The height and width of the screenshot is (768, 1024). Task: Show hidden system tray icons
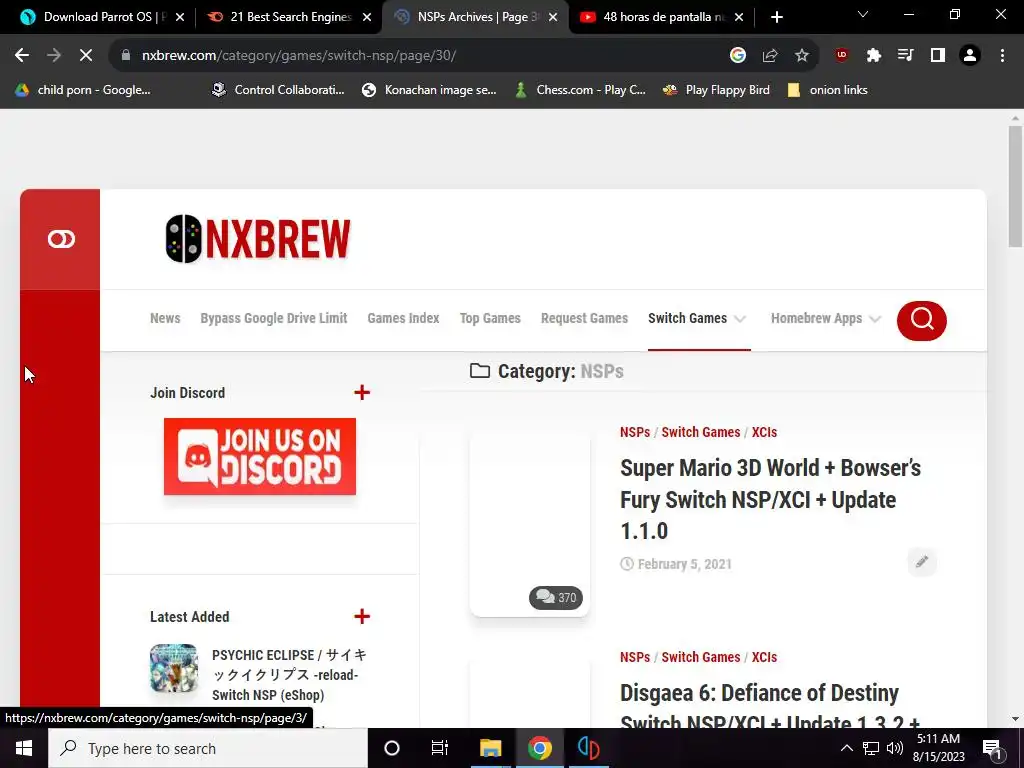coord(846,748)
